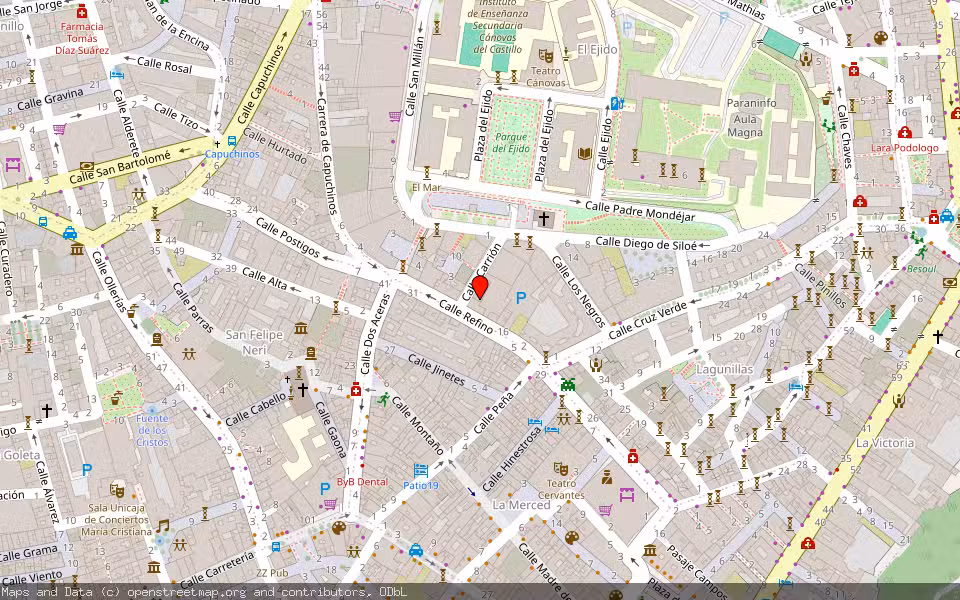Click the fountain icon at Fuente de los Cristos
Viewport: 960px width, 600px height.
click(152, 410)
